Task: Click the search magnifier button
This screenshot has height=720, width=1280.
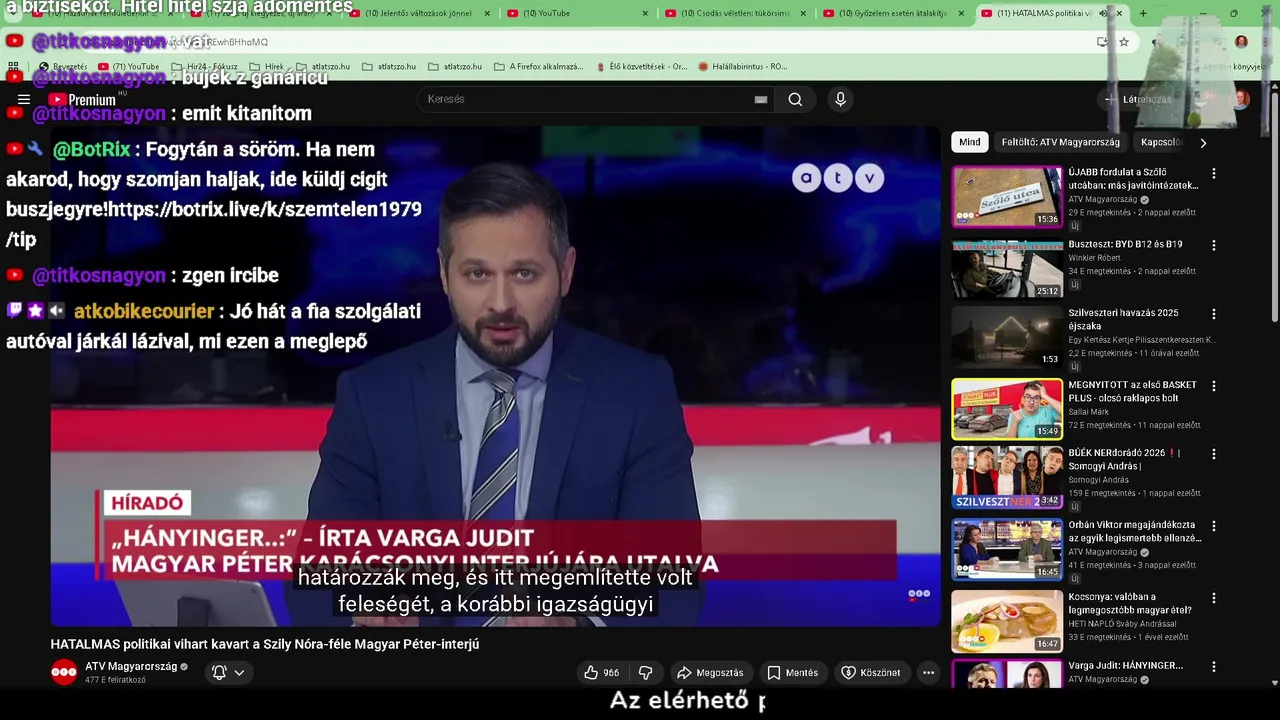Action: (795, 99)
